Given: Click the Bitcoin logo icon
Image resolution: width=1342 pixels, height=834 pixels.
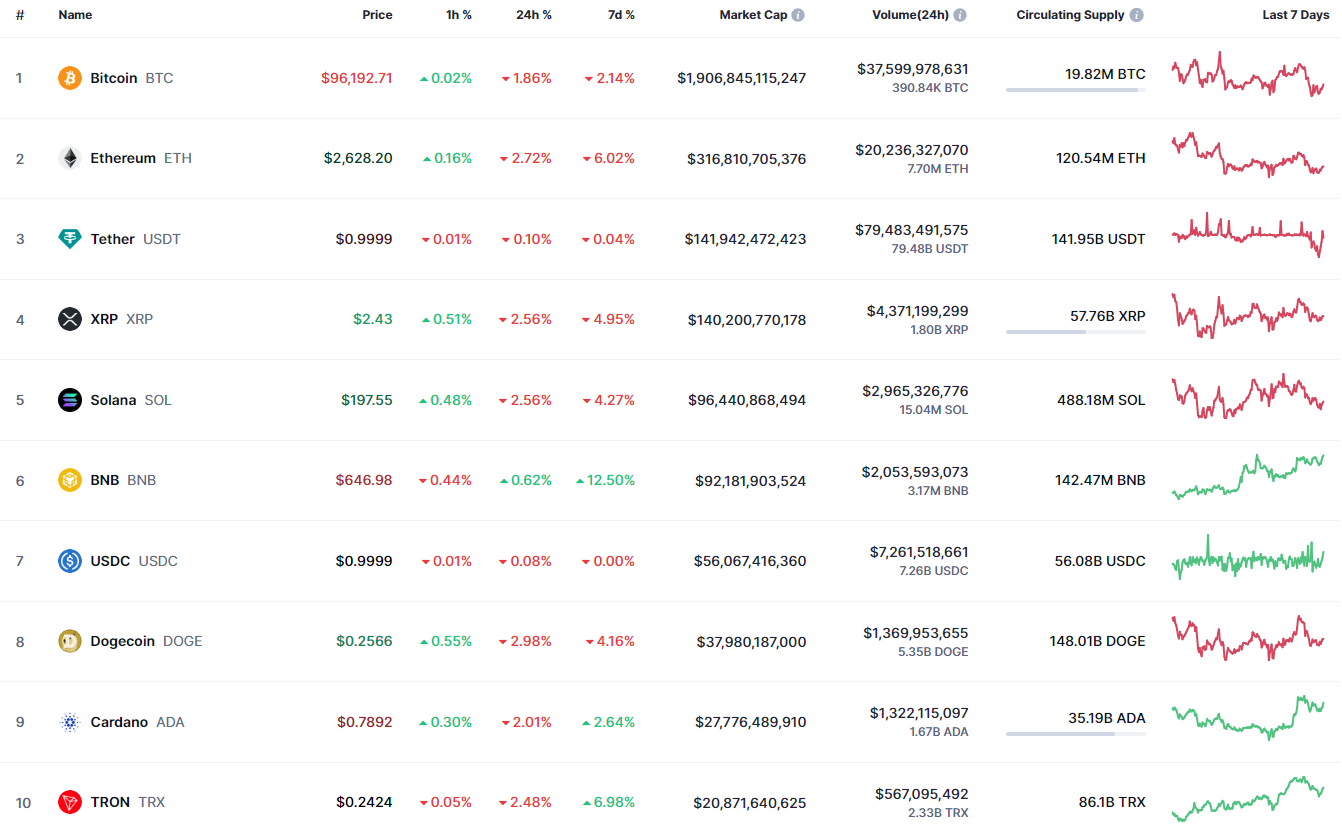Looking at the screenshot, I should [x=70, y=78].
